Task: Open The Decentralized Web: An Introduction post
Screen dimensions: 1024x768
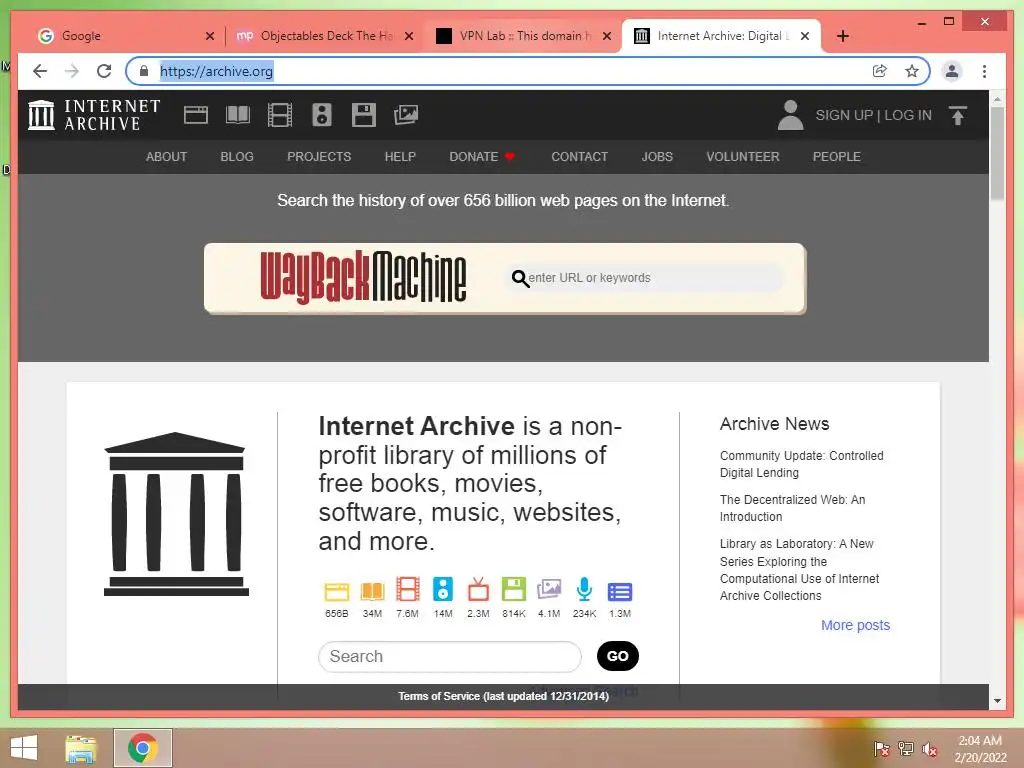Action: point(792,508)
